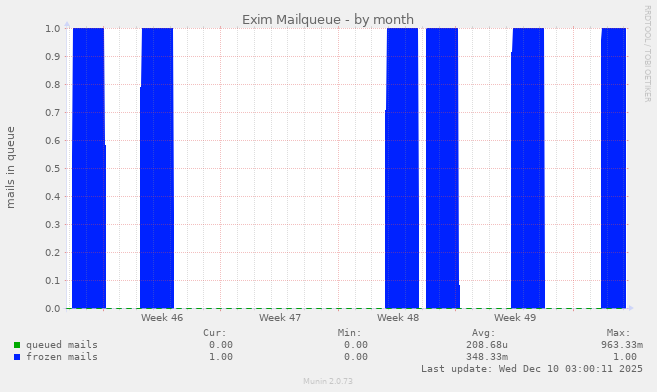Click the "0.3" y-axis tick label
Viewport: 657px width, 392px height.
[53, 224]
